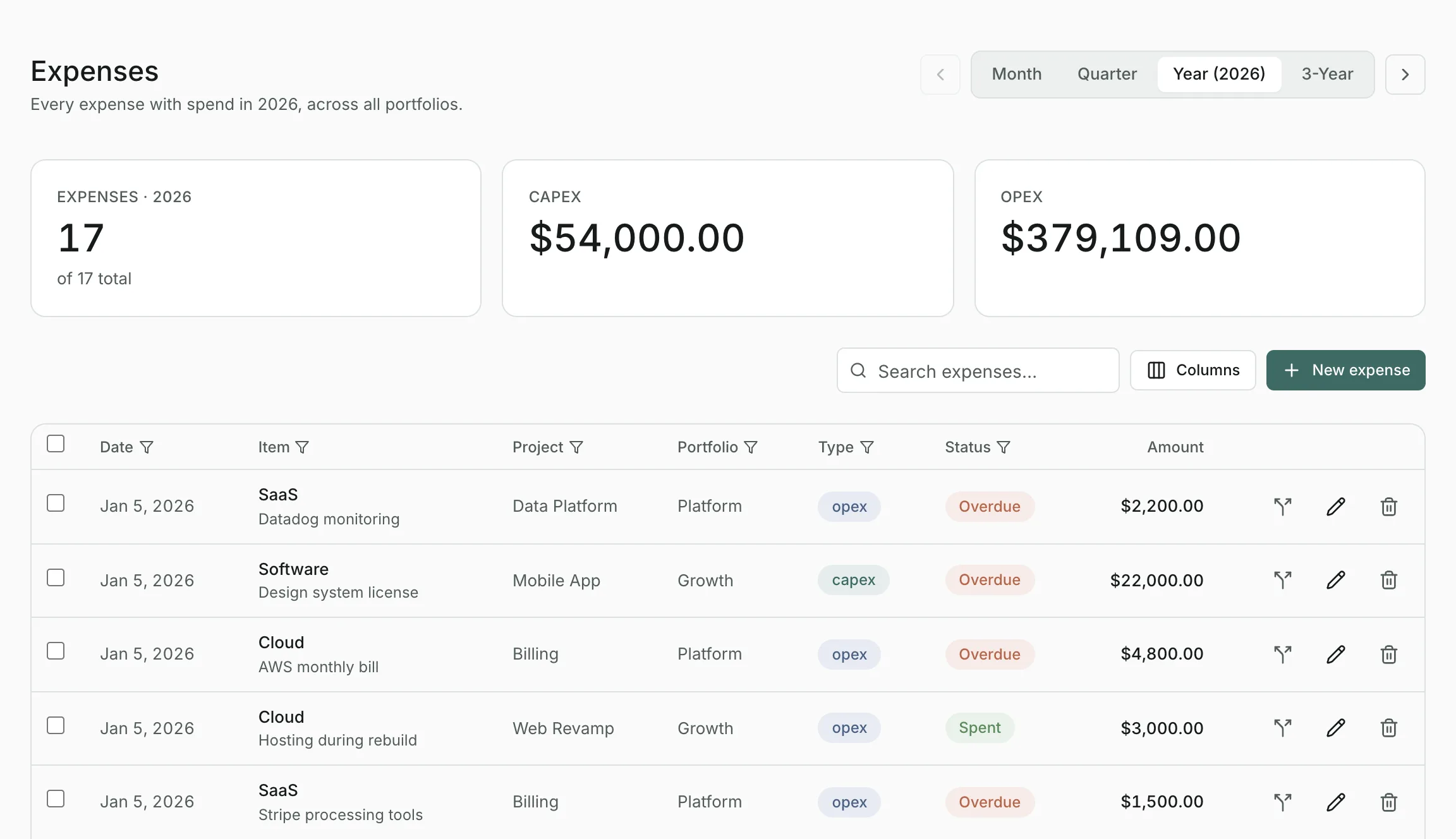
Task: Click the $4,800.00 amount cell
Action: click(x=1162, y=654)
